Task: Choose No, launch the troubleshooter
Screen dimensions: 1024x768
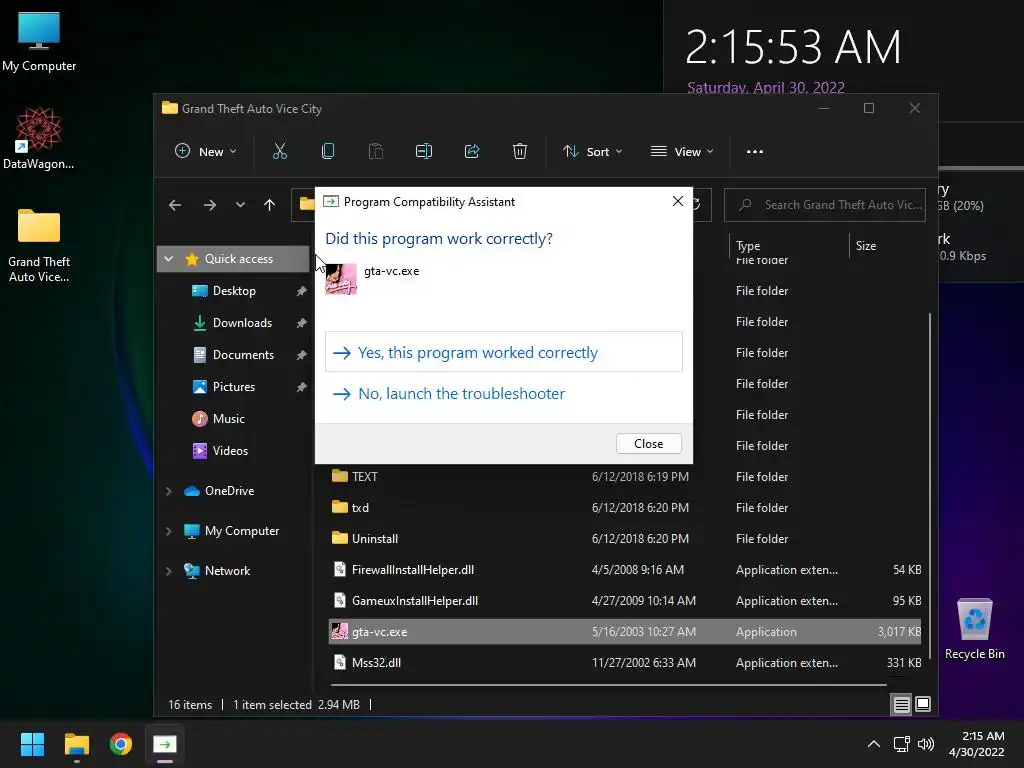Action: [504, 393]
